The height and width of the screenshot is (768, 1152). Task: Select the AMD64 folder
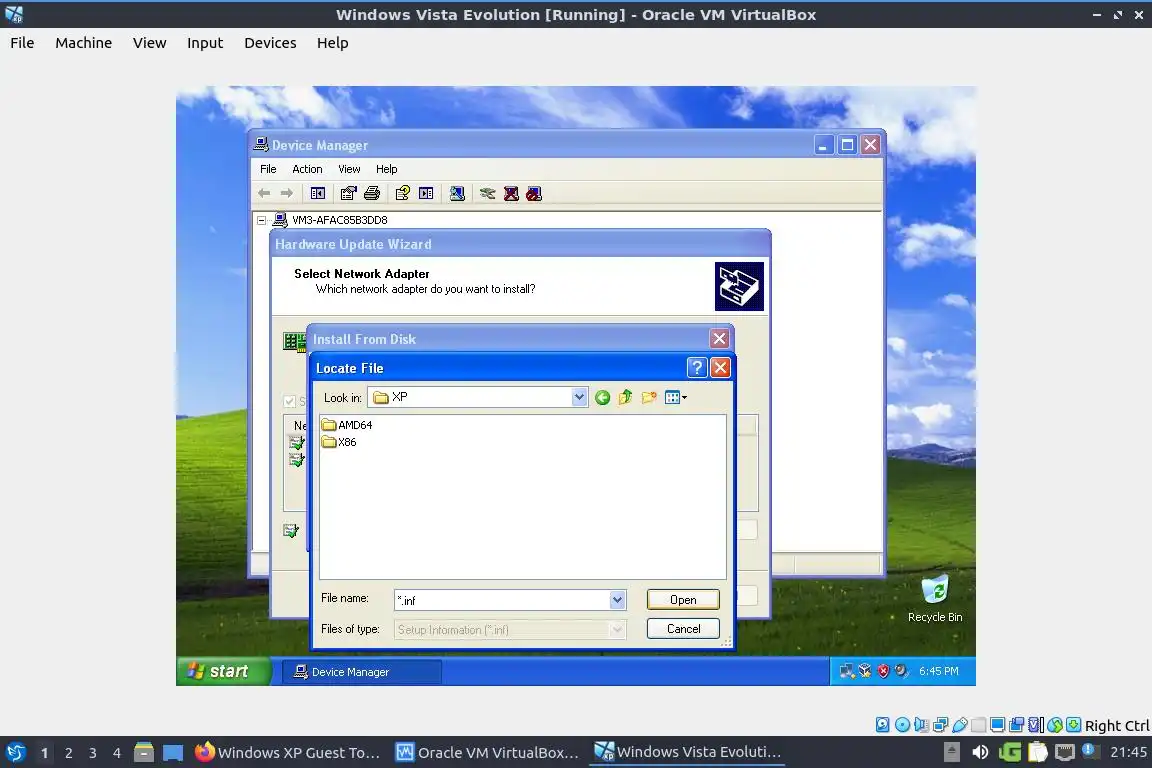pos(348,425)
